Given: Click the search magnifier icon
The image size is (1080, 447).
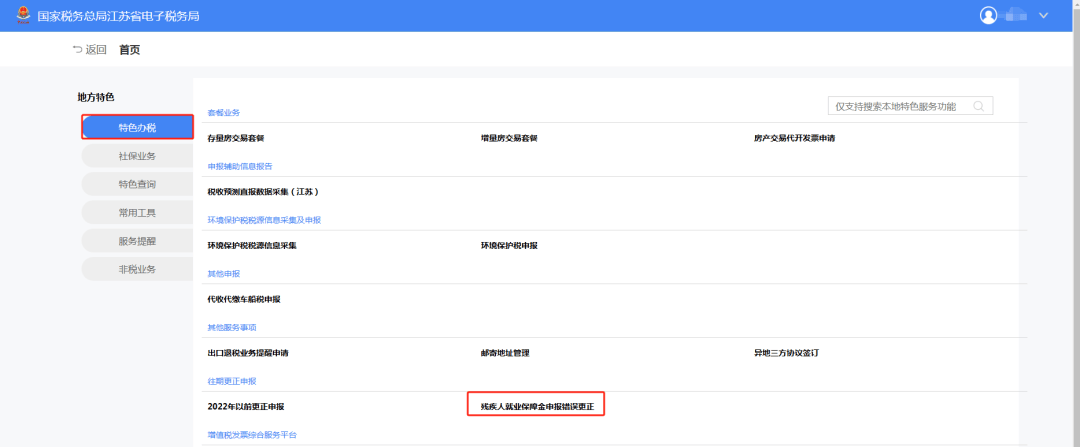Looking at the screenshot, I should (978, 106).
